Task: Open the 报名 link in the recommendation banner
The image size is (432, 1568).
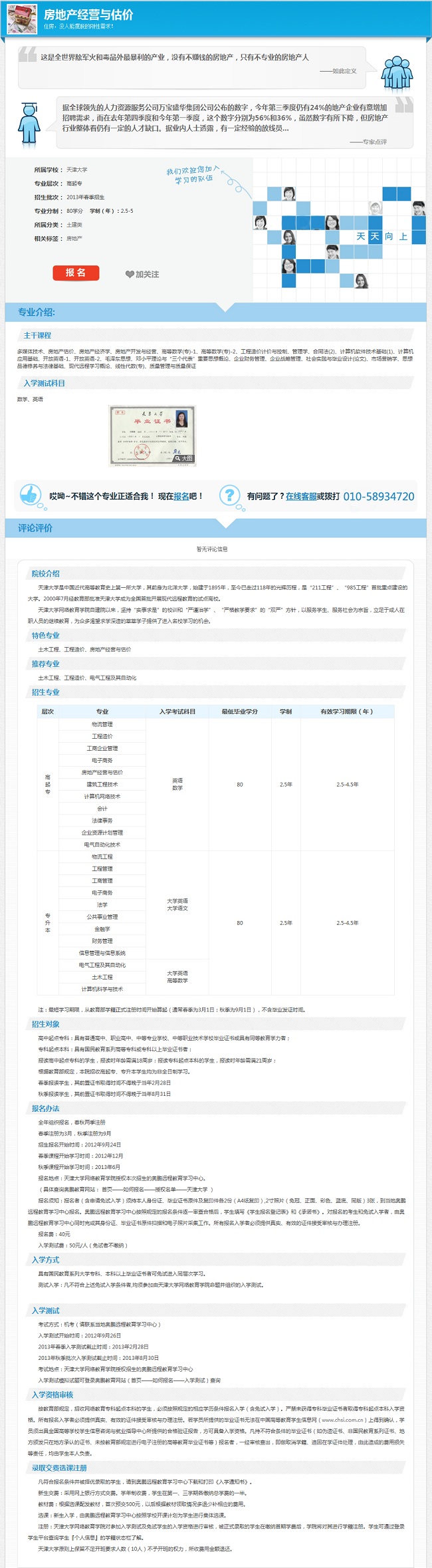Action: pyautogui.click(x=181, y=496)
